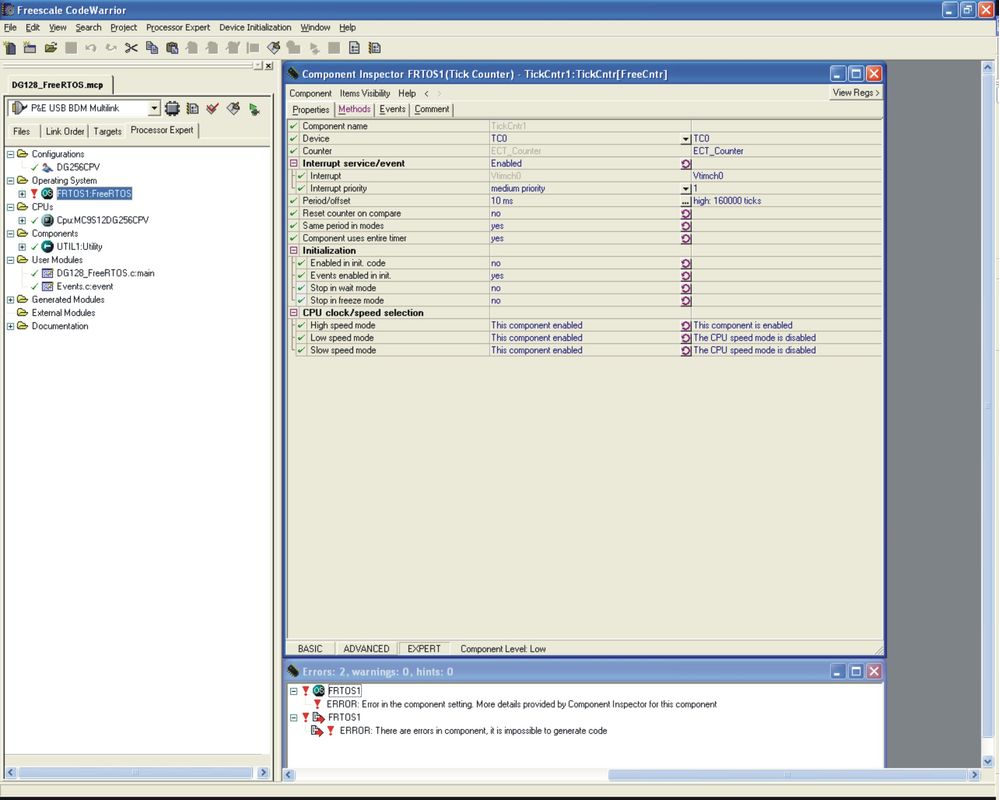Open the Device Initialization menu
Image resolution: width=999 pixels, height=800 pixels.
point(255,27)
